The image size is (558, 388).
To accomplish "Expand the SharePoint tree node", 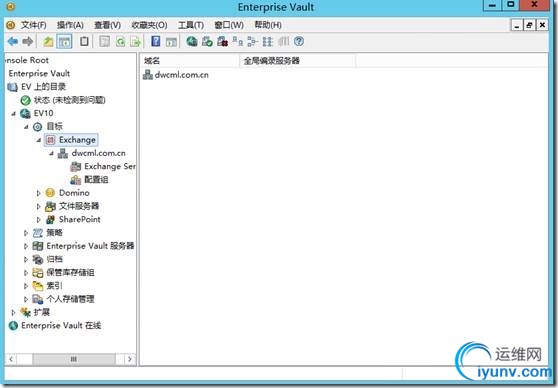I will click(x=39, y=220).
